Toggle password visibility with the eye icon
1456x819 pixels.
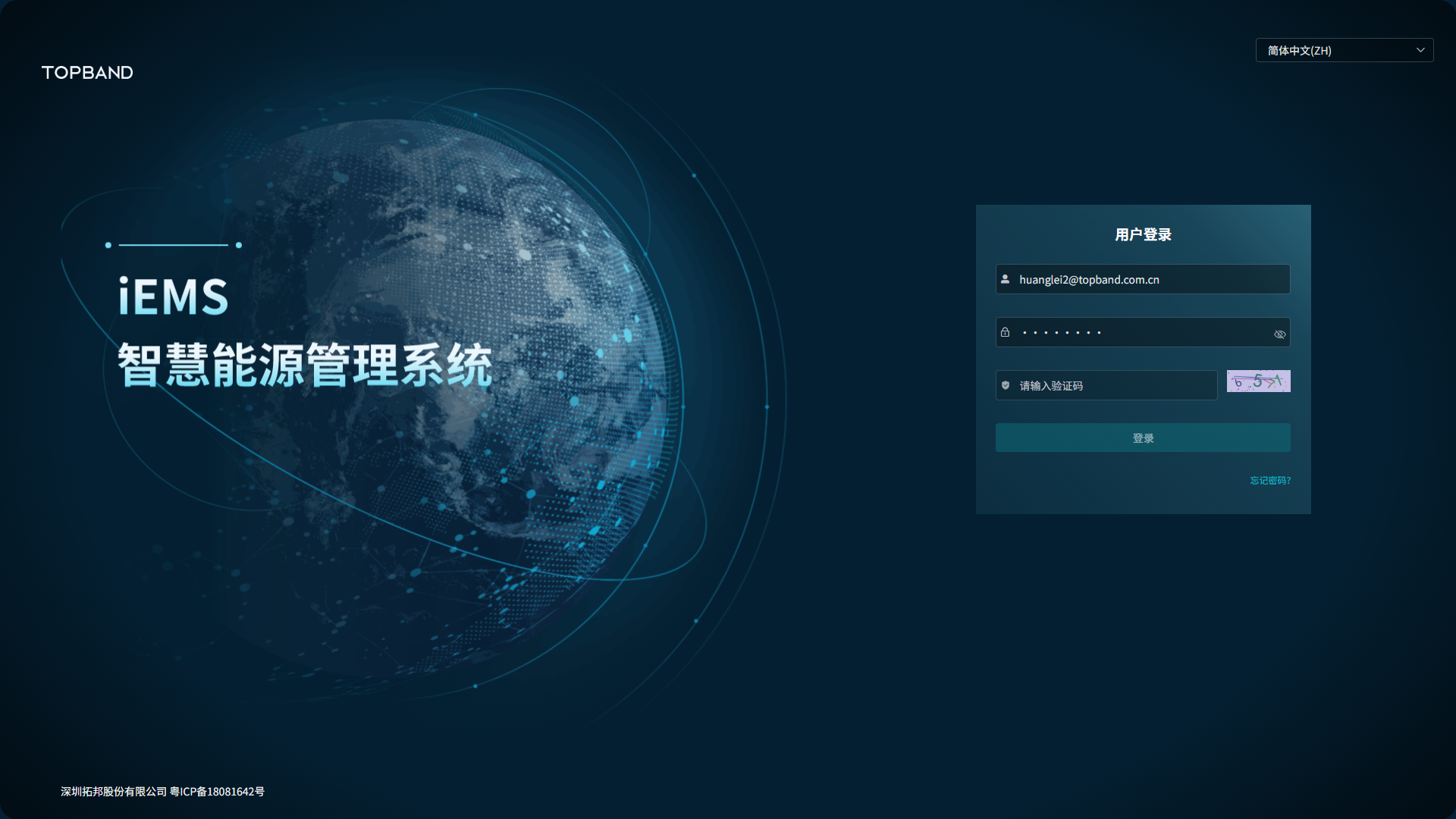[1279, 334]
